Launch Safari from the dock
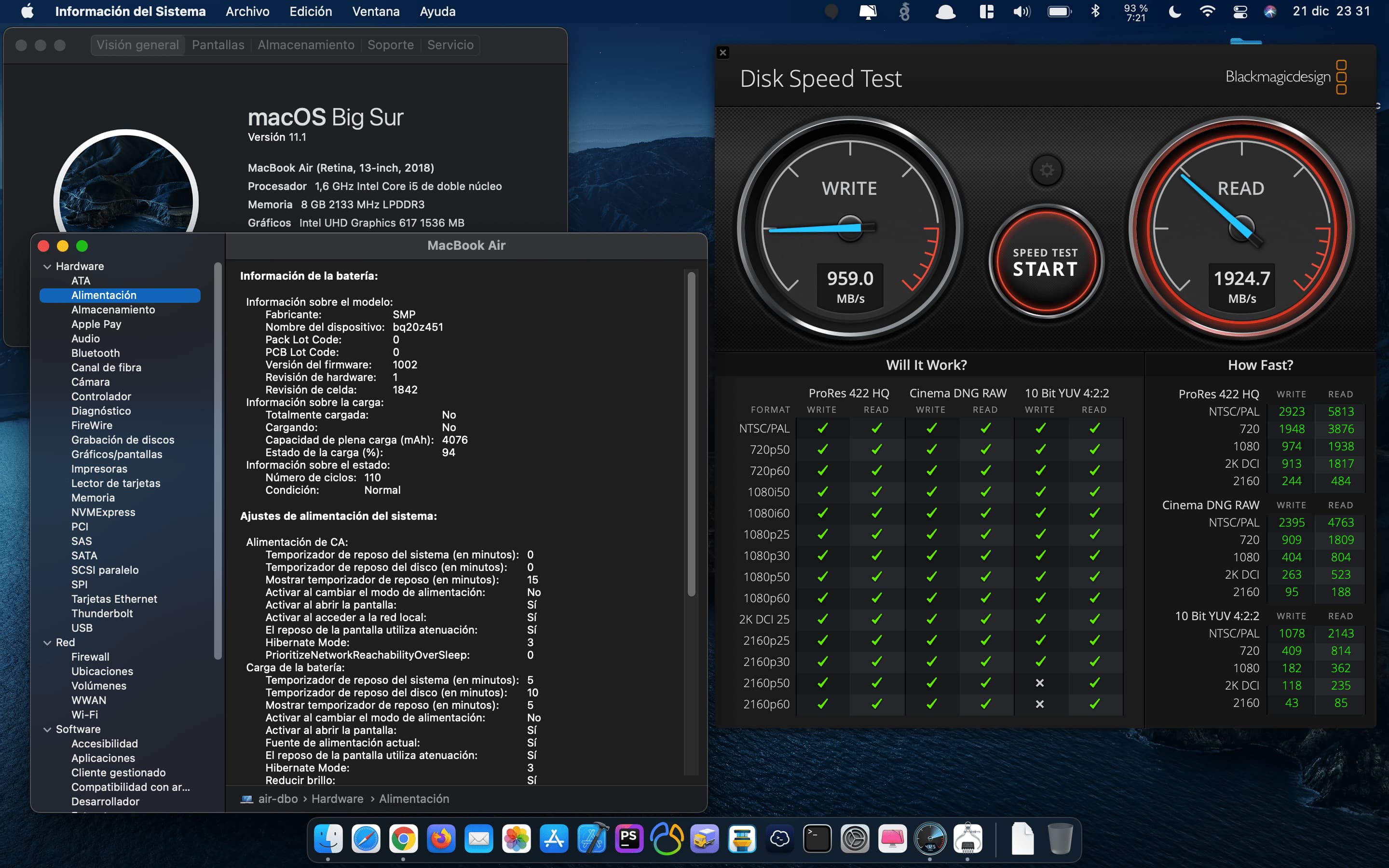The image size is (1389, 868). [x=366, y=839]
